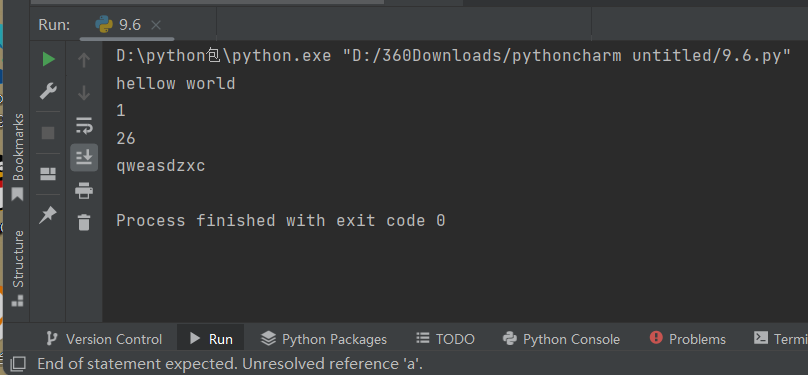Toggle scroll to end of output
Viewport: 808px width, 375px height.
coord(83,158)
